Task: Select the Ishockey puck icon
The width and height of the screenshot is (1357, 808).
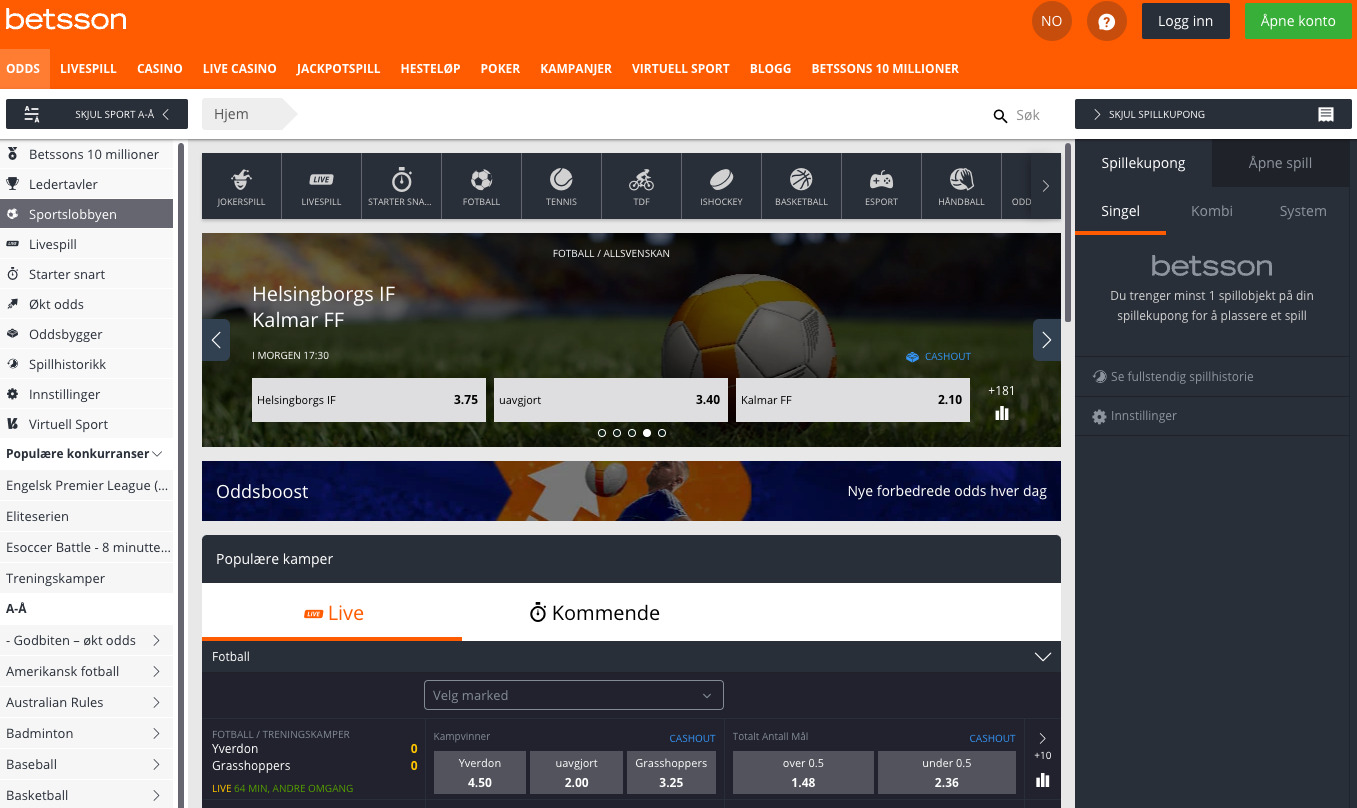Action: click(721, 186)
